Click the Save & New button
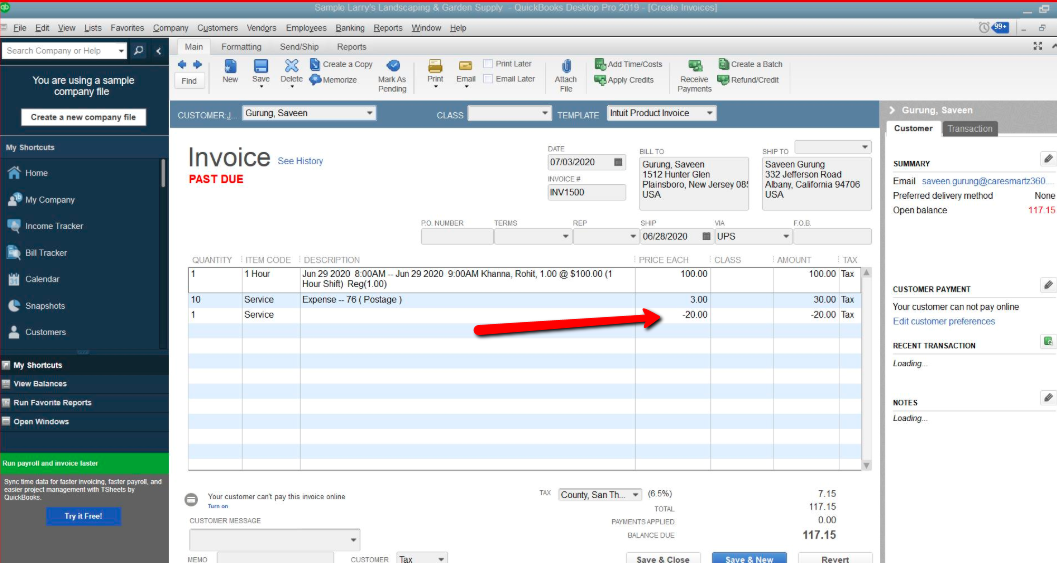 [x=749, y=558]
